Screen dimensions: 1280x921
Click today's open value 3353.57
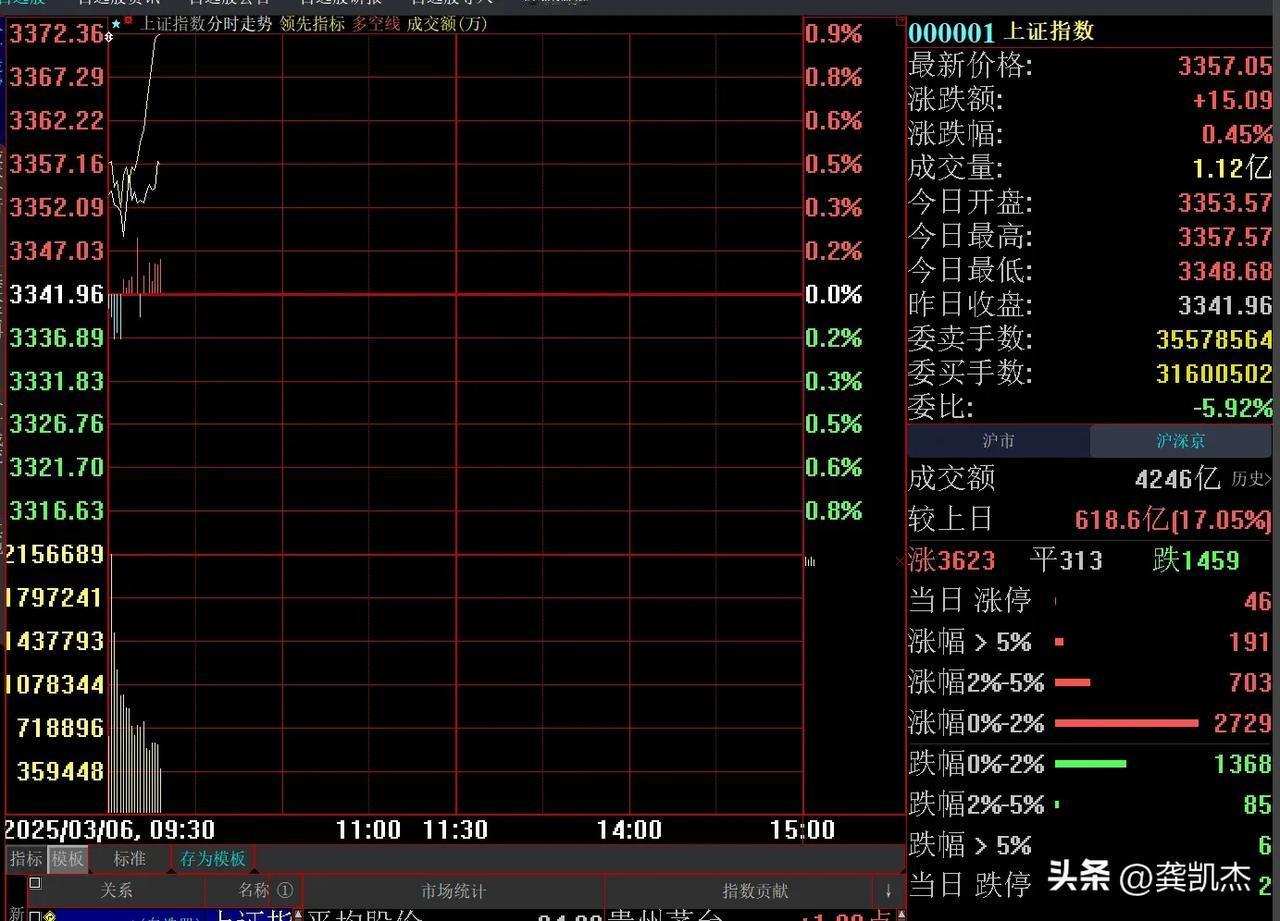[x=1225, y=203]
